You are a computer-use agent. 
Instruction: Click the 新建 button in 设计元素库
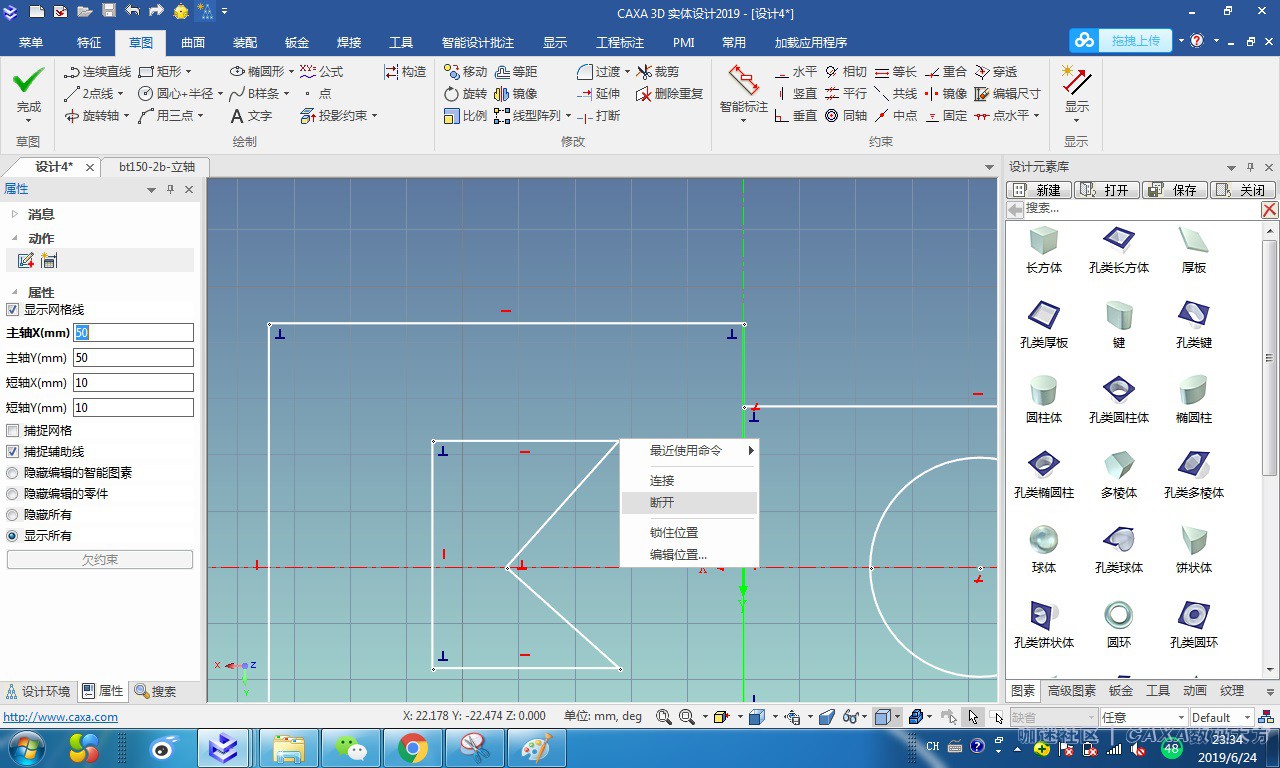1039,190
